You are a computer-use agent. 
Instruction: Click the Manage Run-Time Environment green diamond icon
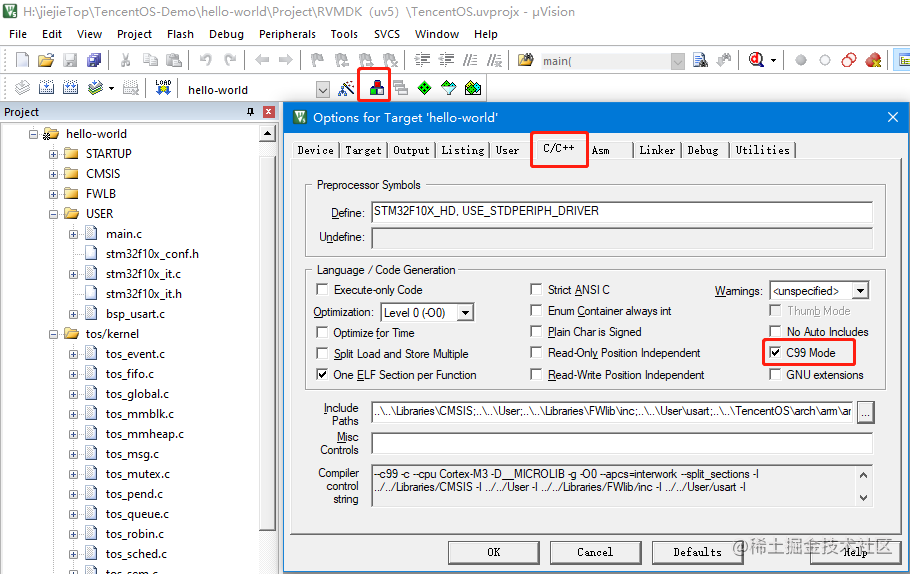coord(424,88)
